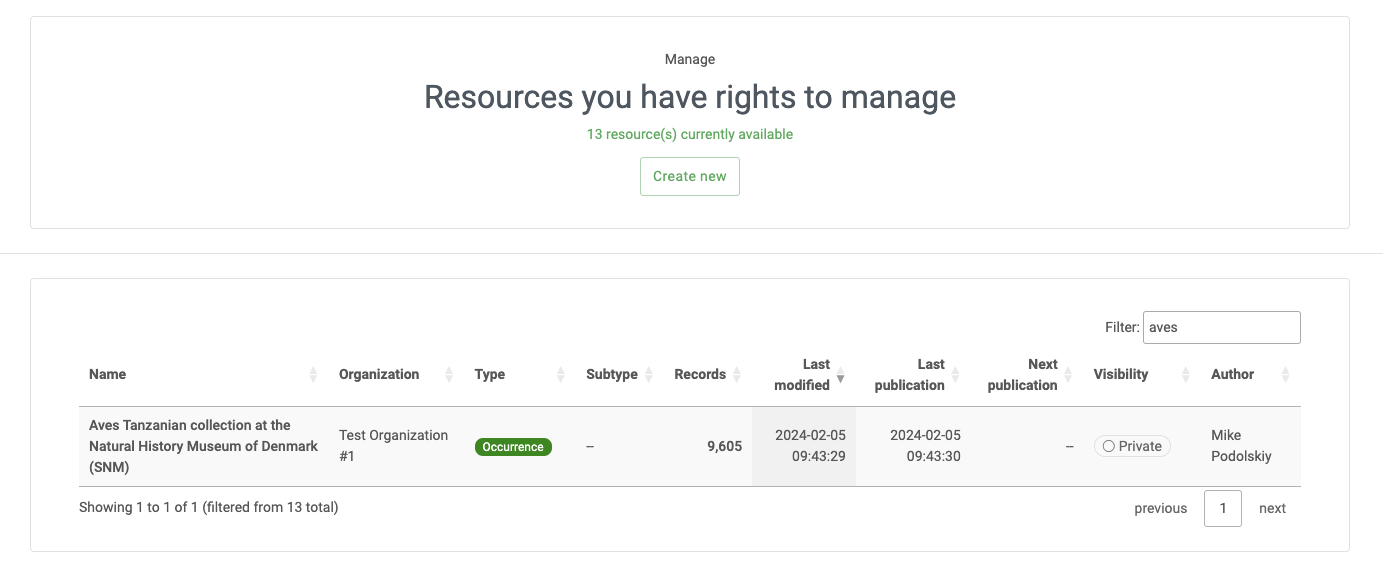Viewport: 1383px width, 588px height.
Task: Click the Create new button
Action: [x=690, y=176]
